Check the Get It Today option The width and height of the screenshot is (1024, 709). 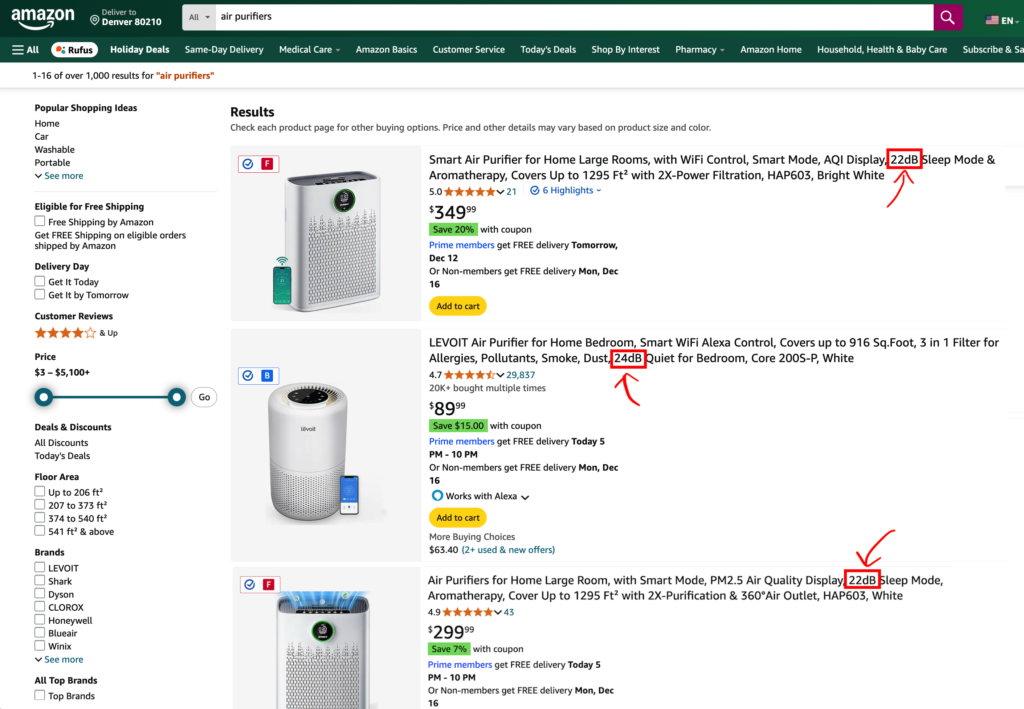[40, 282]
